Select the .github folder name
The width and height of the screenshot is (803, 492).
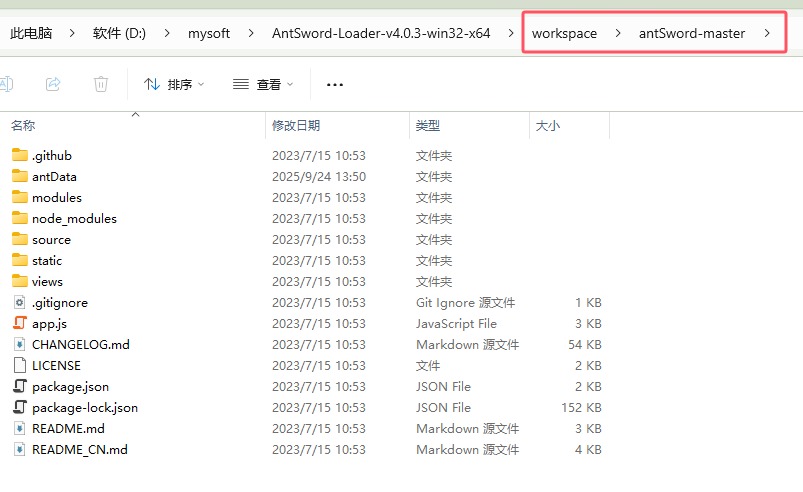click(x=52, y=156)
